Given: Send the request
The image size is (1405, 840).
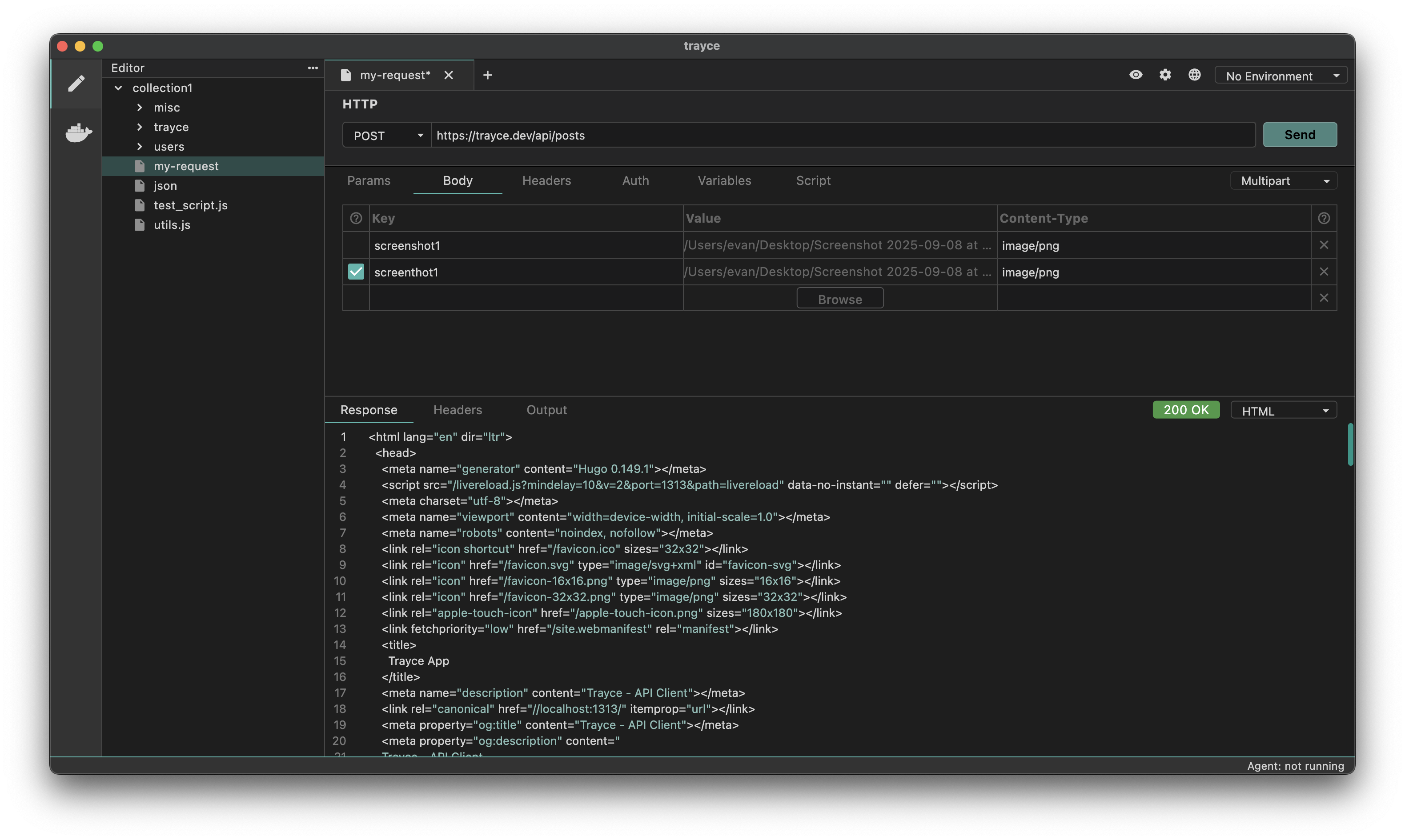Looking at the screenshot, I should coord(1300,135).
